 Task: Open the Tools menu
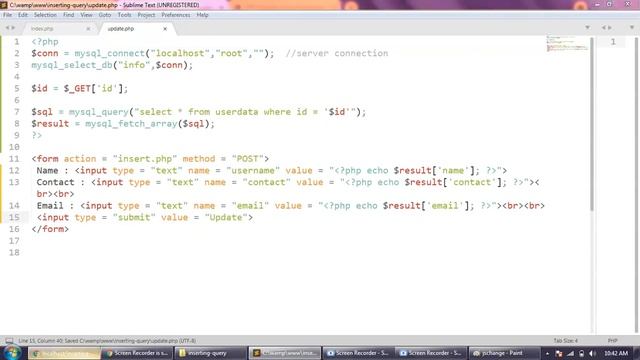click(124, 15)
